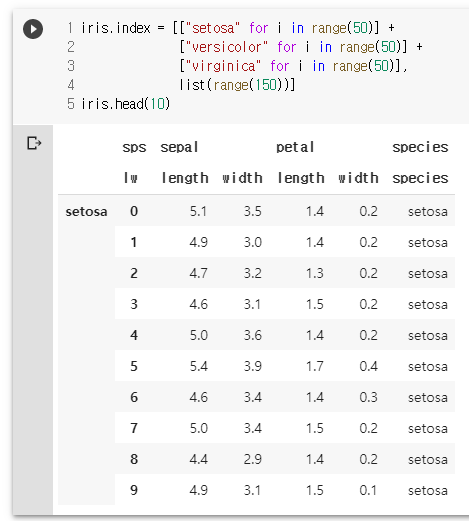Click row index 0 in table
The image size is (469, 521).
pos(134,211)
